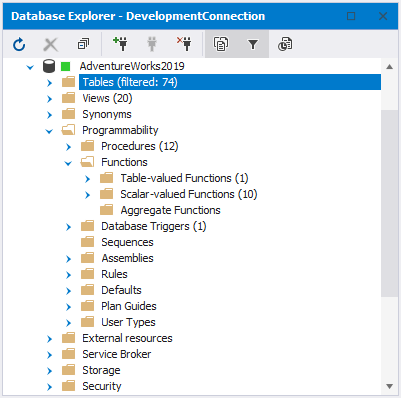Expand Table-valued Functions (1)
This screenshot has height=398, width=401.
pyautogui.click(x=88, y=179)
